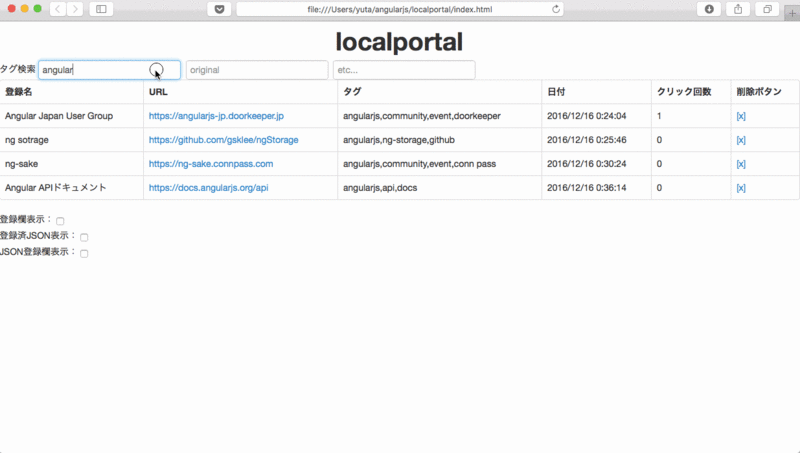Enable the 登録済JSON表示 checkbox
This screenshot has height=453, width=800.
[x=84, y=237]
